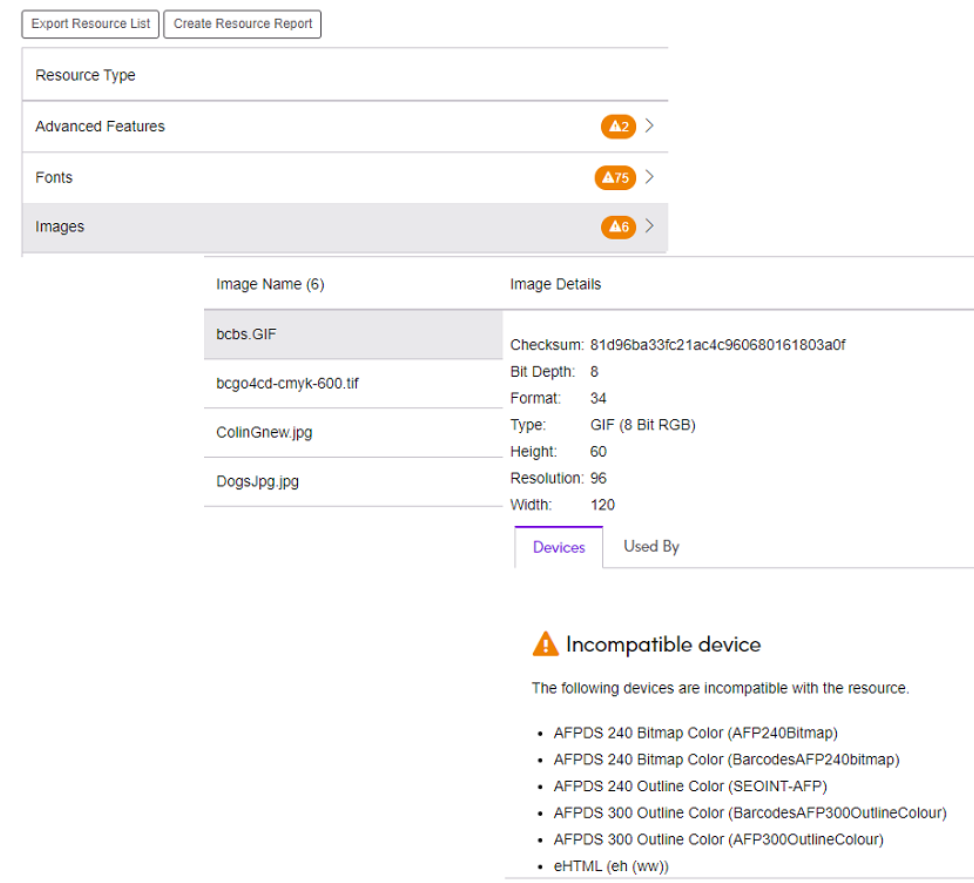The width and height of the screenshot is (974, 883).
Task: Click the Incompatible device warning triangle icon
Action: [545, 644]
